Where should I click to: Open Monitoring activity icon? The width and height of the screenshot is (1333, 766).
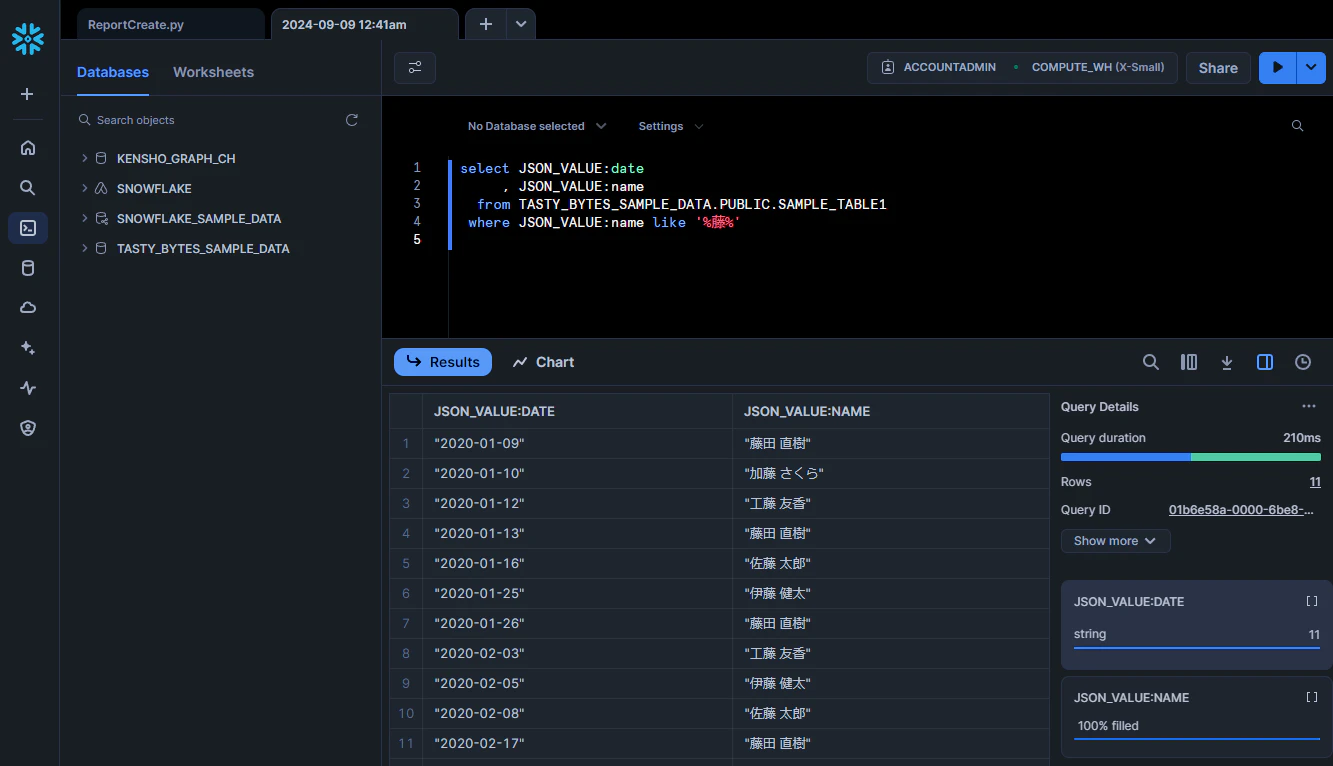pos(28,388)
